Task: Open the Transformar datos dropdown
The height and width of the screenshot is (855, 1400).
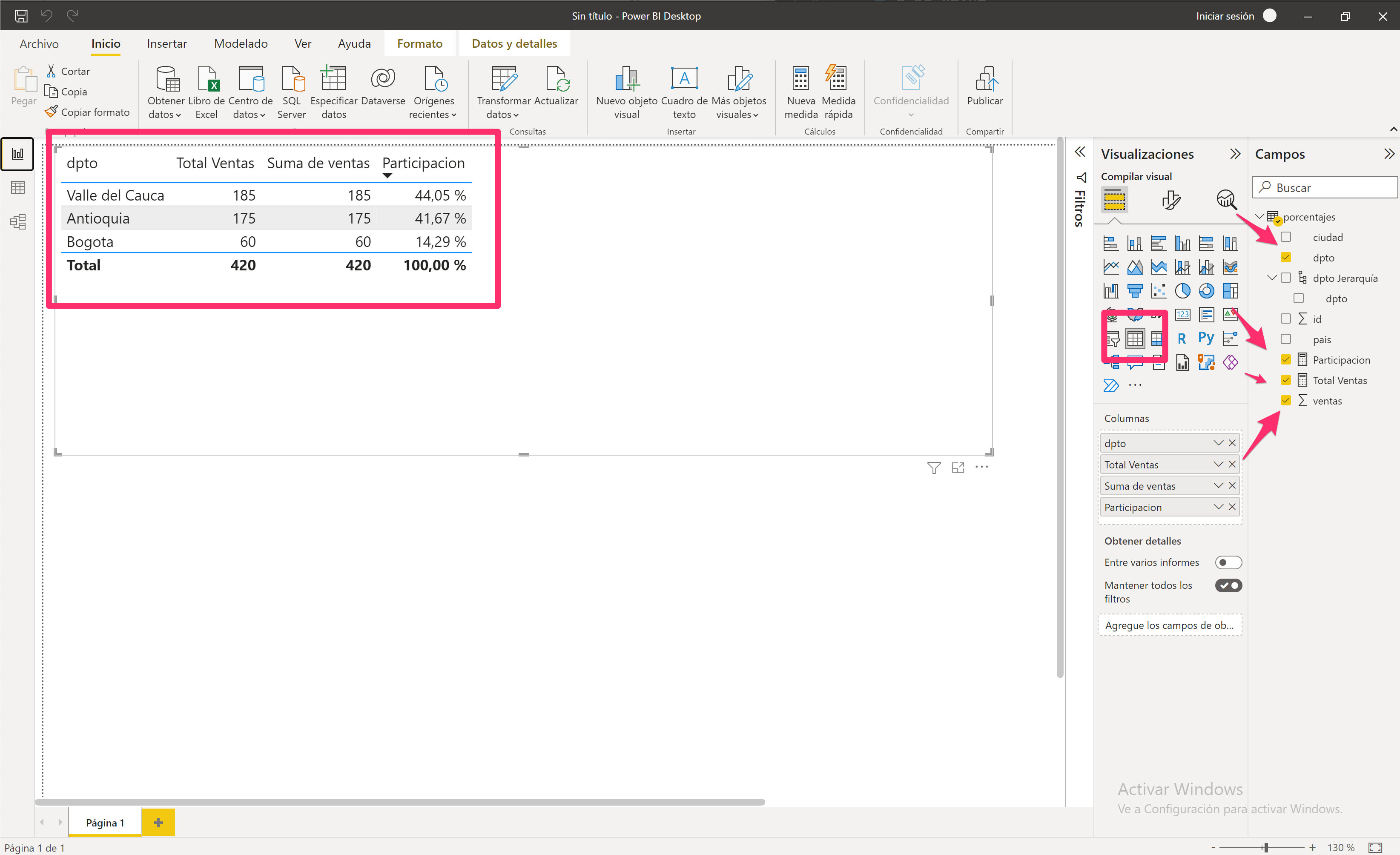Action: click(x=503, y=92)
